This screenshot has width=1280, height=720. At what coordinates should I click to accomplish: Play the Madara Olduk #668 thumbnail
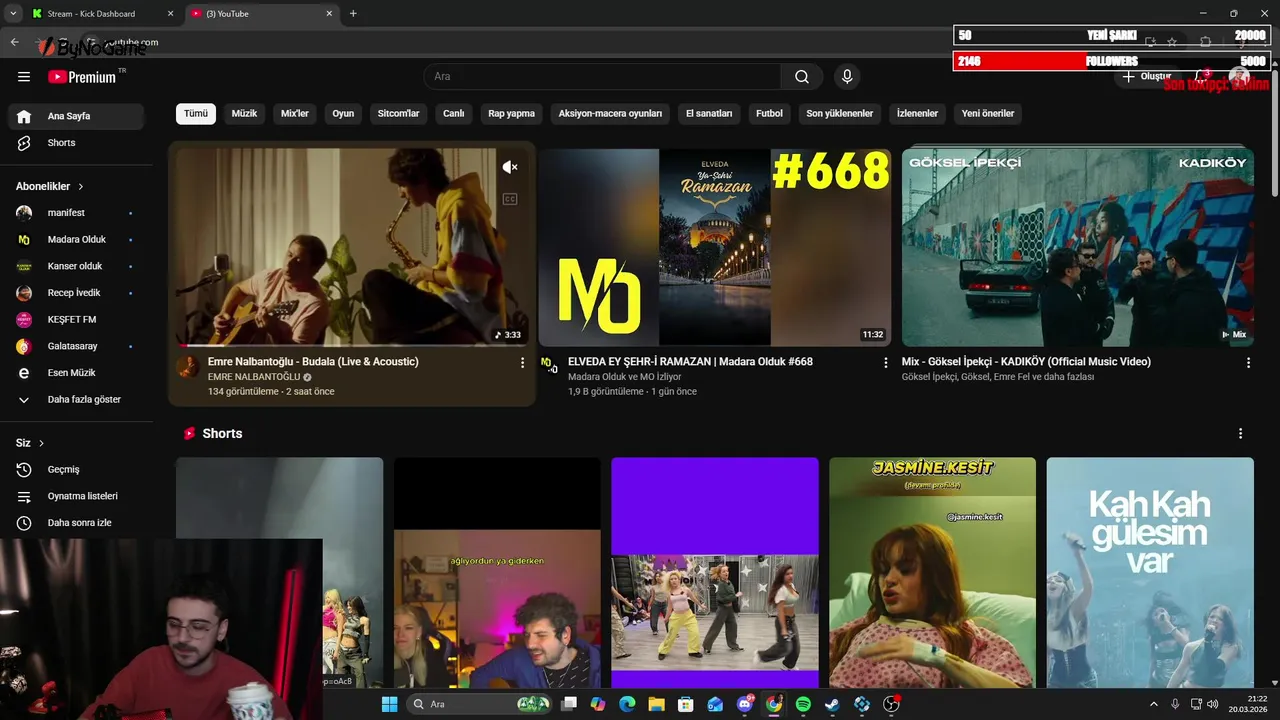pos(714,247)
